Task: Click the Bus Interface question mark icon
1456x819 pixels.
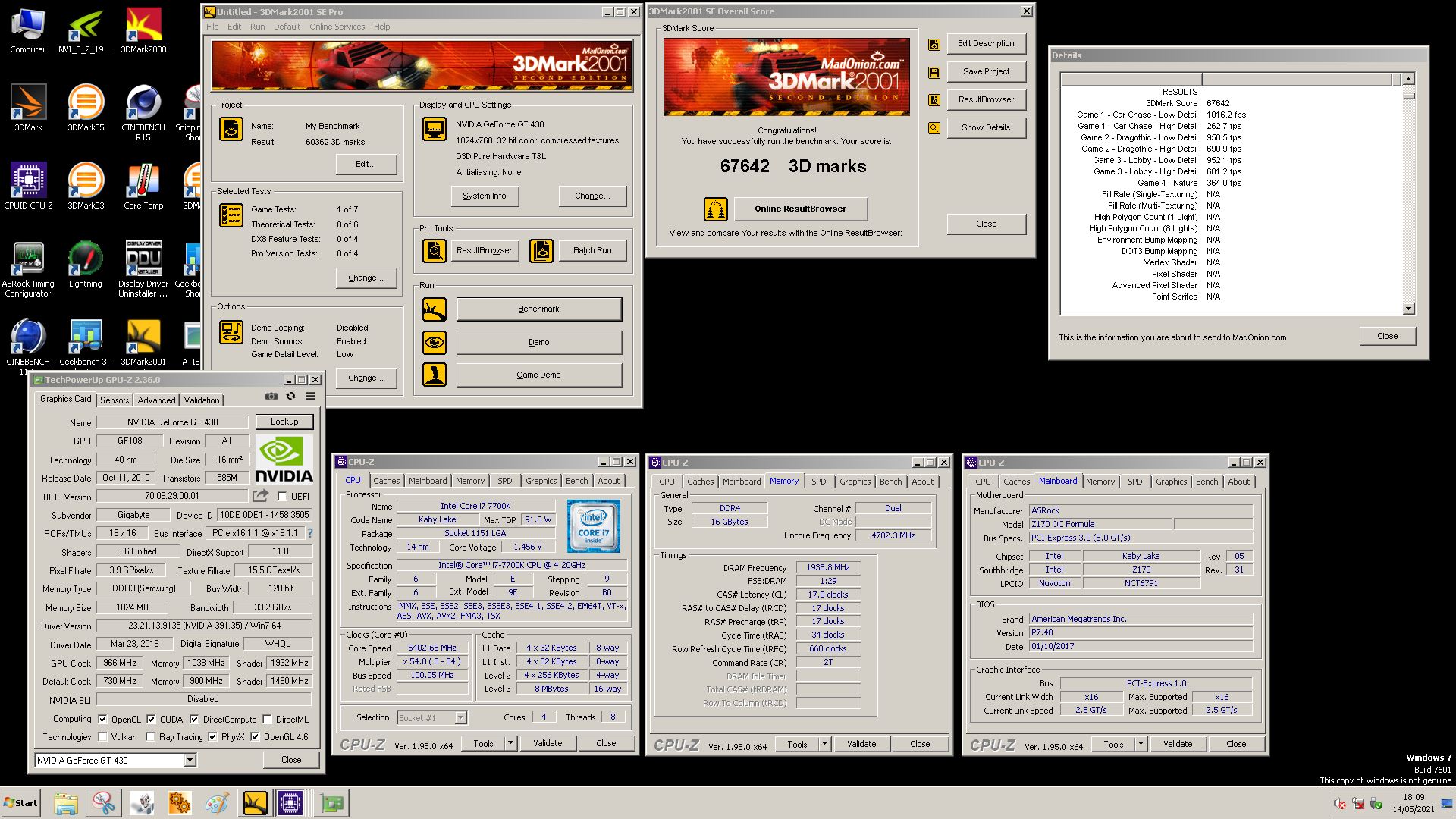Action: click(309, 533)
